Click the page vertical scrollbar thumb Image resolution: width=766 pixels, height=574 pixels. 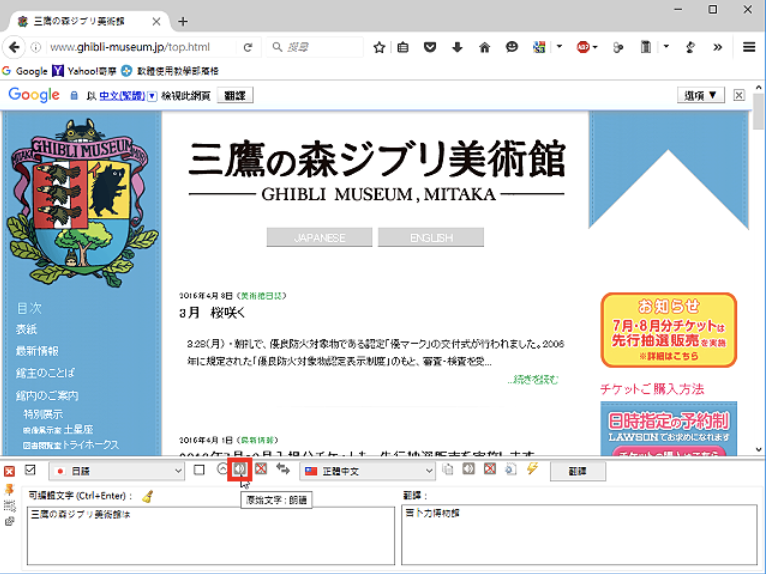pyautogui.click(x=758, y=111)
